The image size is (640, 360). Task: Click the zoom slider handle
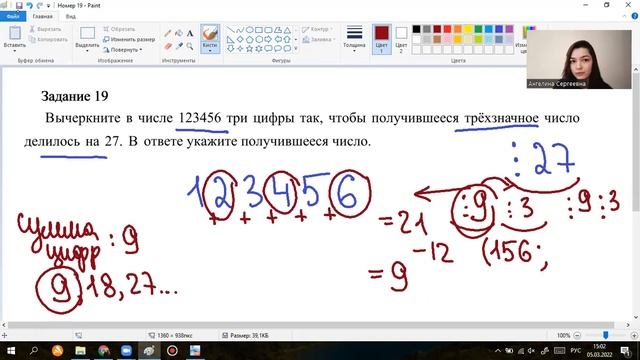click(x=606, y=335)
